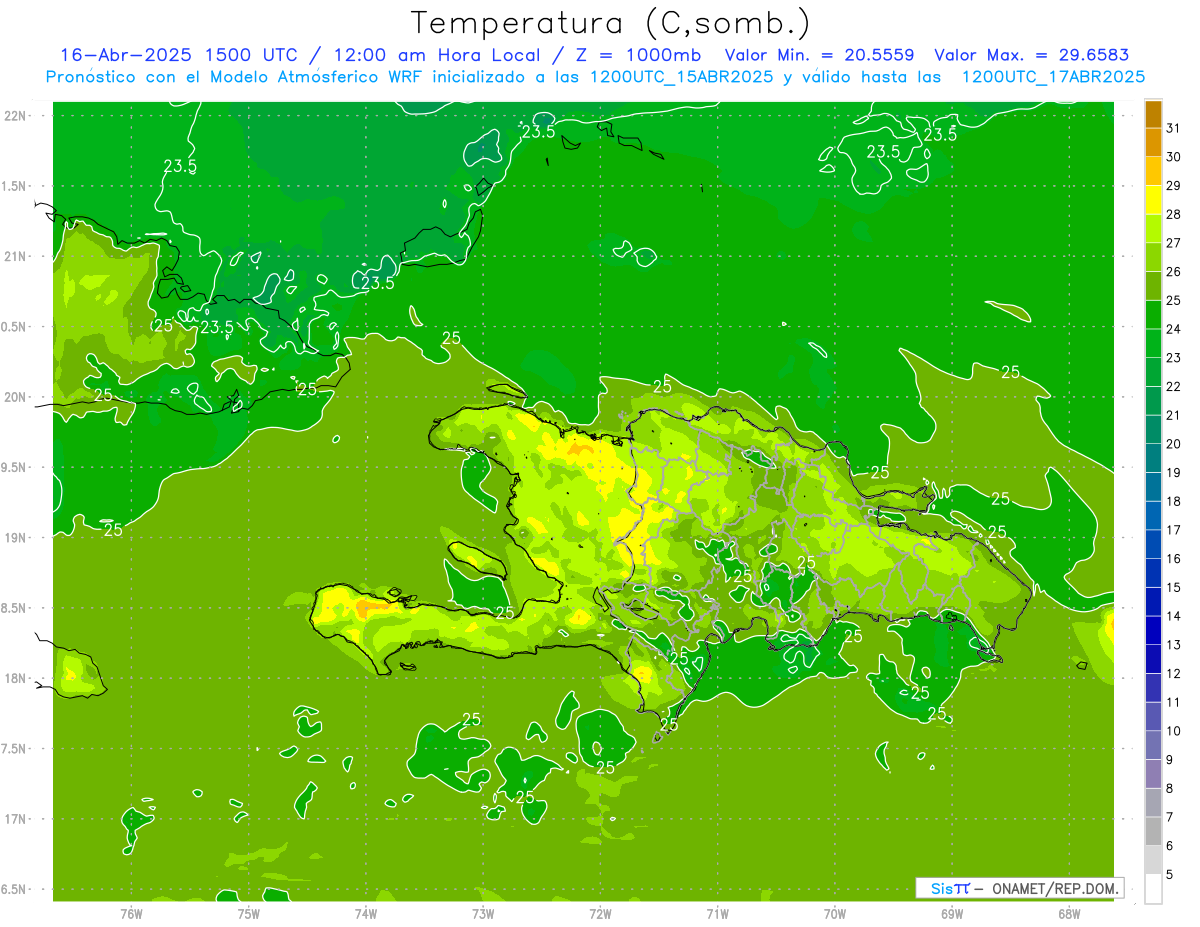
Task: Click the 21N latitude axis label
Action: tap(15, 257)
